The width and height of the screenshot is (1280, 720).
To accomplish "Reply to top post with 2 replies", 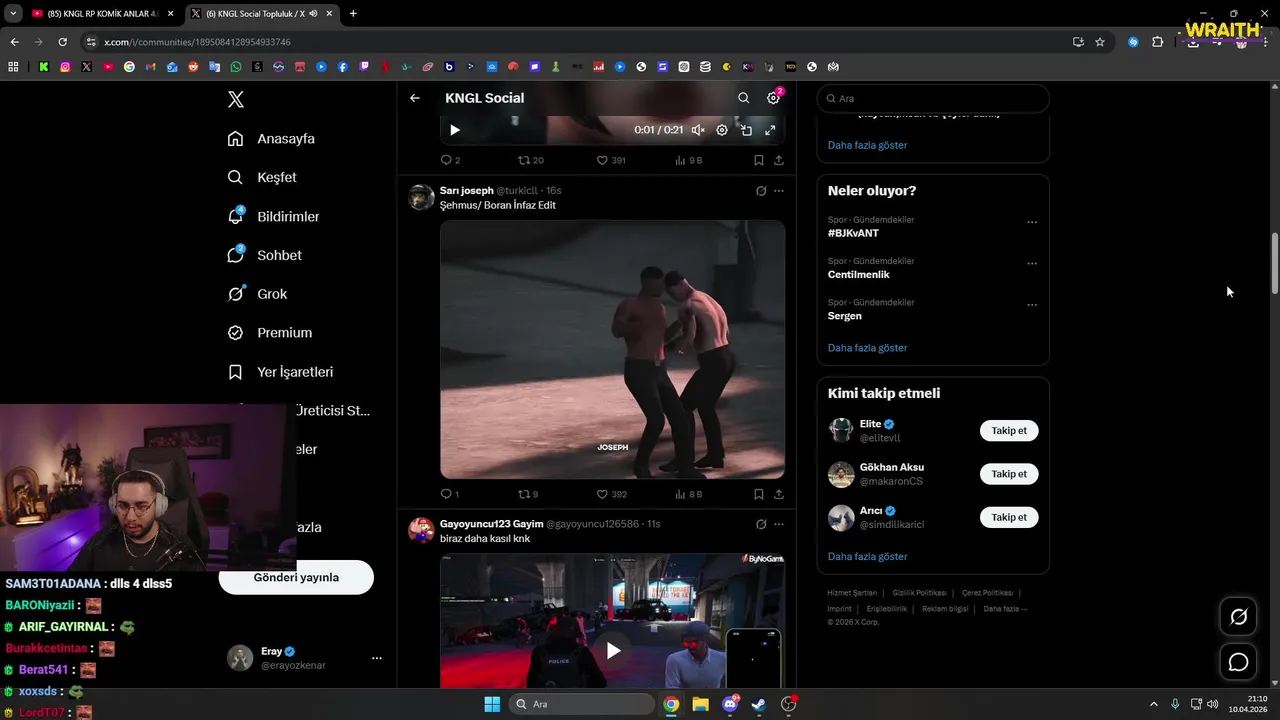I will pyautogui.click(x=450, y=160).
